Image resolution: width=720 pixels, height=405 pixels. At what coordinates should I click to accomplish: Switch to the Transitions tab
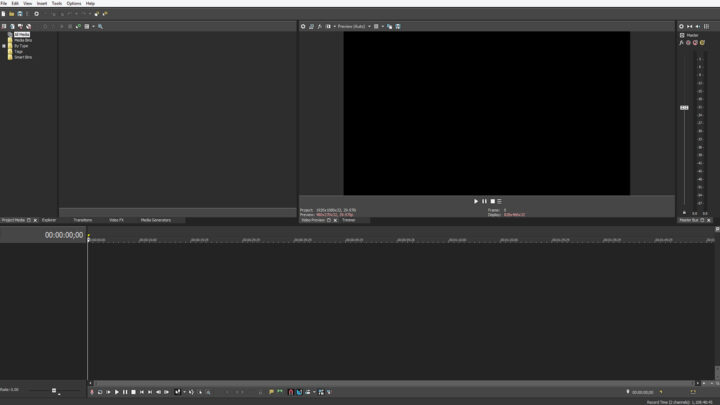pyautogui.click(x=82, y=220)
